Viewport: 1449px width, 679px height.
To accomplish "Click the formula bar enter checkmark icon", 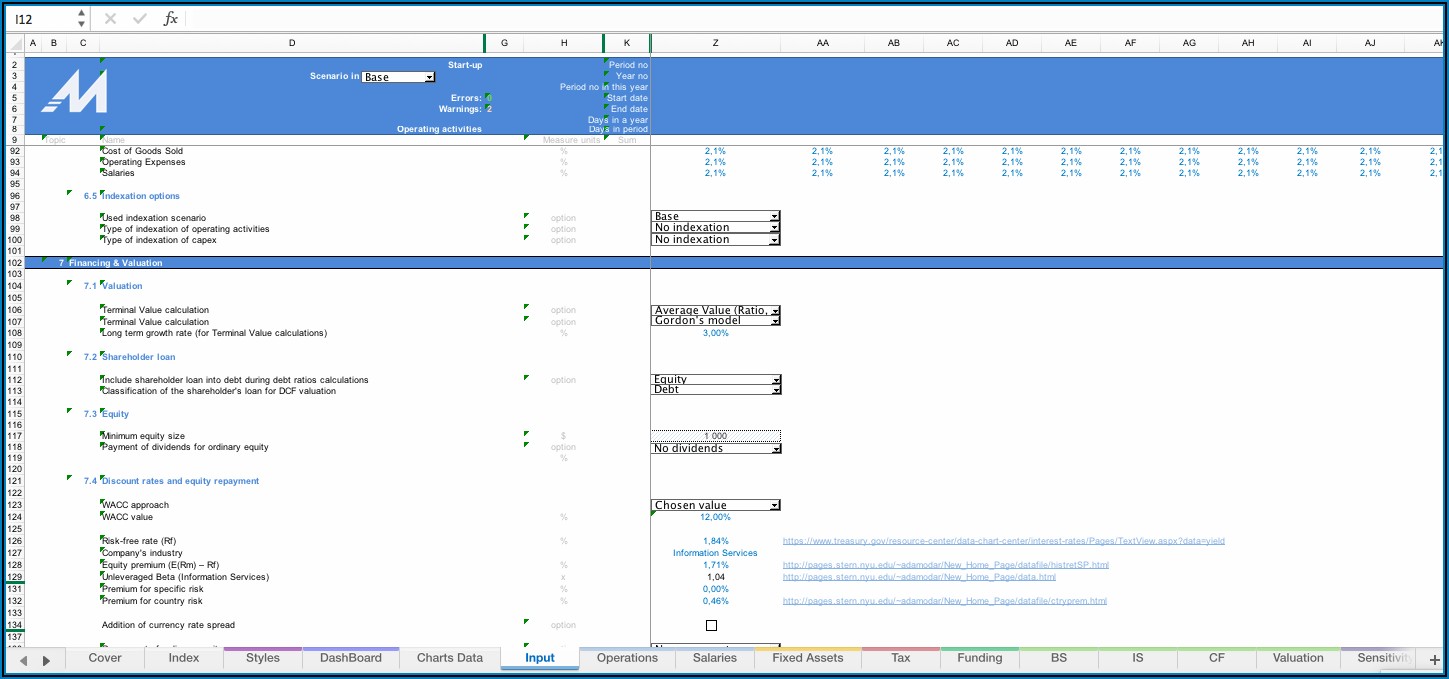I will point(139,19).
